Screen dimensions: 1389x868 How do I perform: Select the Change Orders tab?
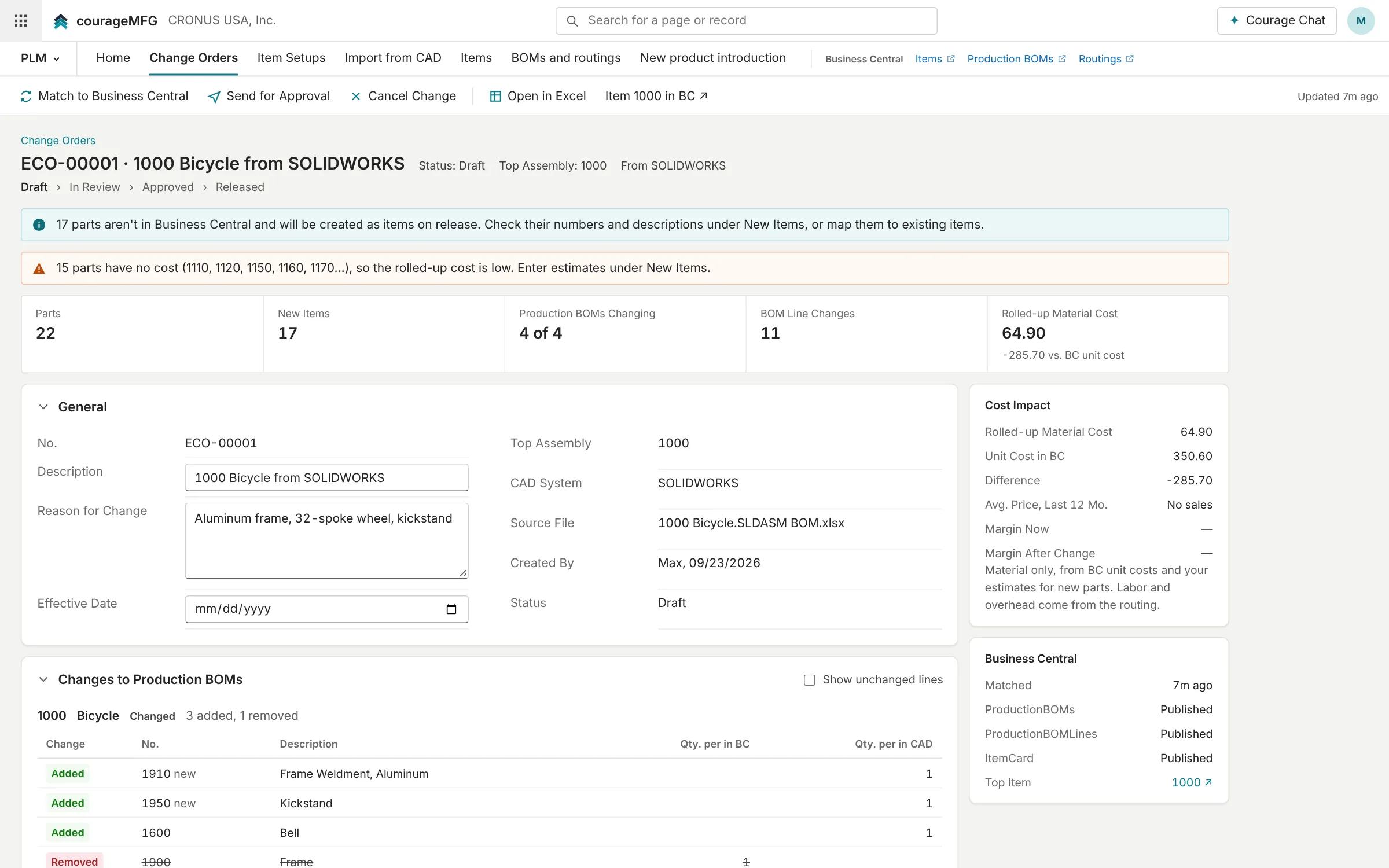(193, 58)
